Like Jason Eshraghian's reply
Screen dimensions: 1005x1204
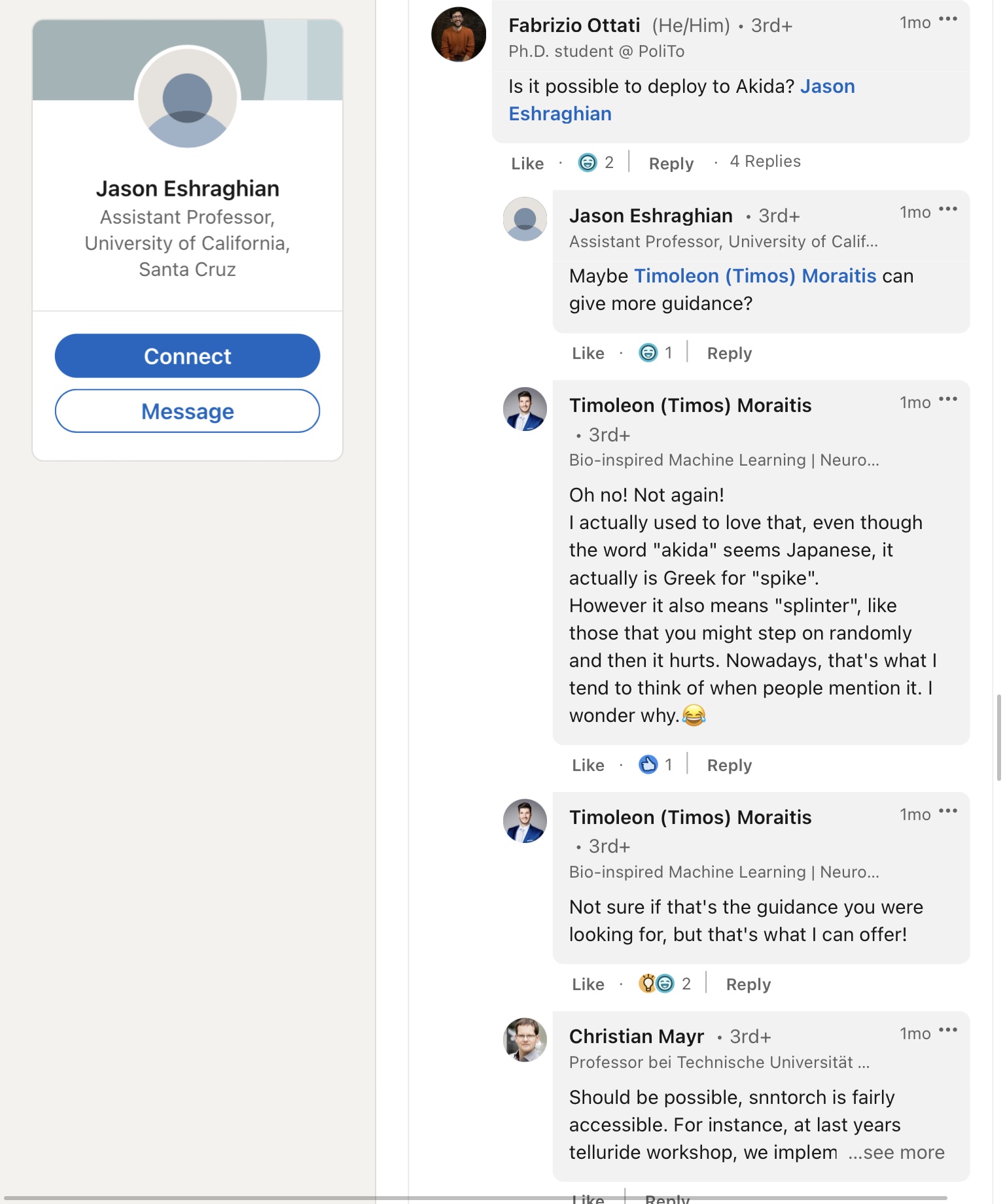click(588, 354)
